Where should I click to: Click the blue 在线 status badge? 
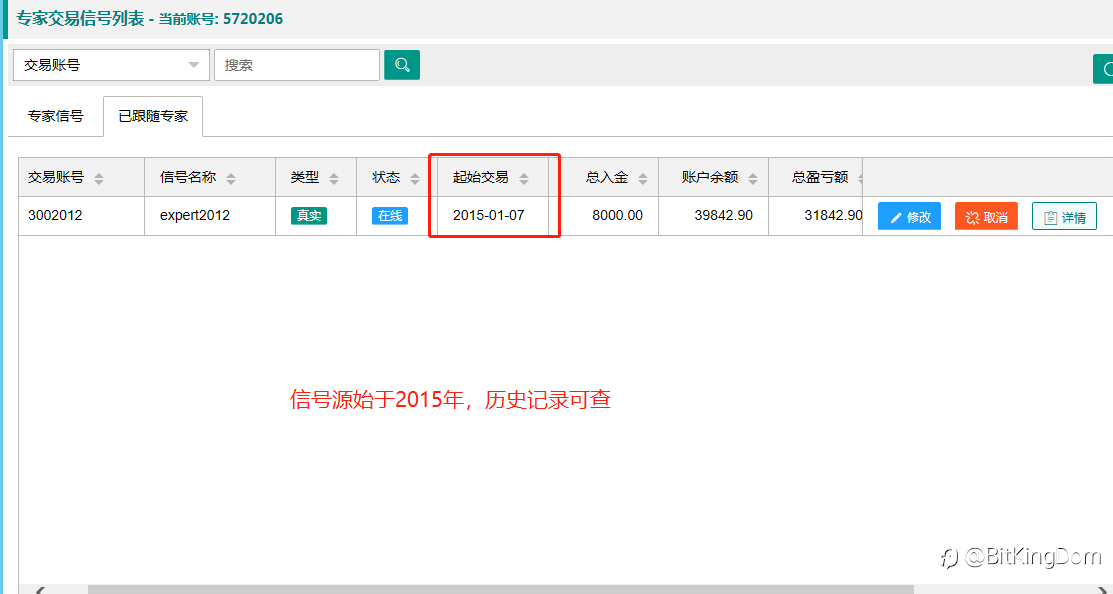(x=390, y=216)
